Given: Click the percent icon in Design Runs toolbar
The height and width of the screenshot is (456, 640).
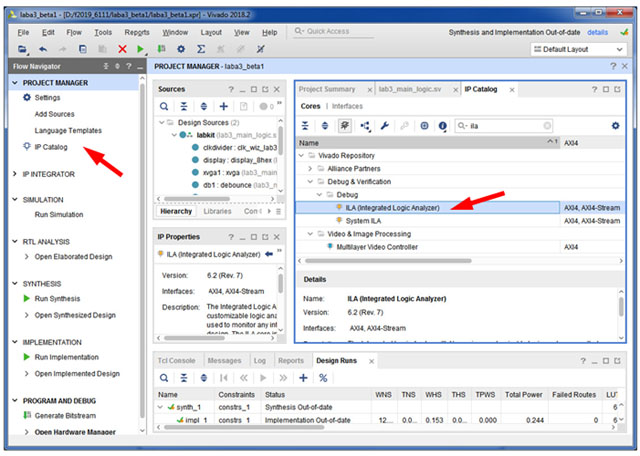Looking at the screenshot, I should [323, 378].
